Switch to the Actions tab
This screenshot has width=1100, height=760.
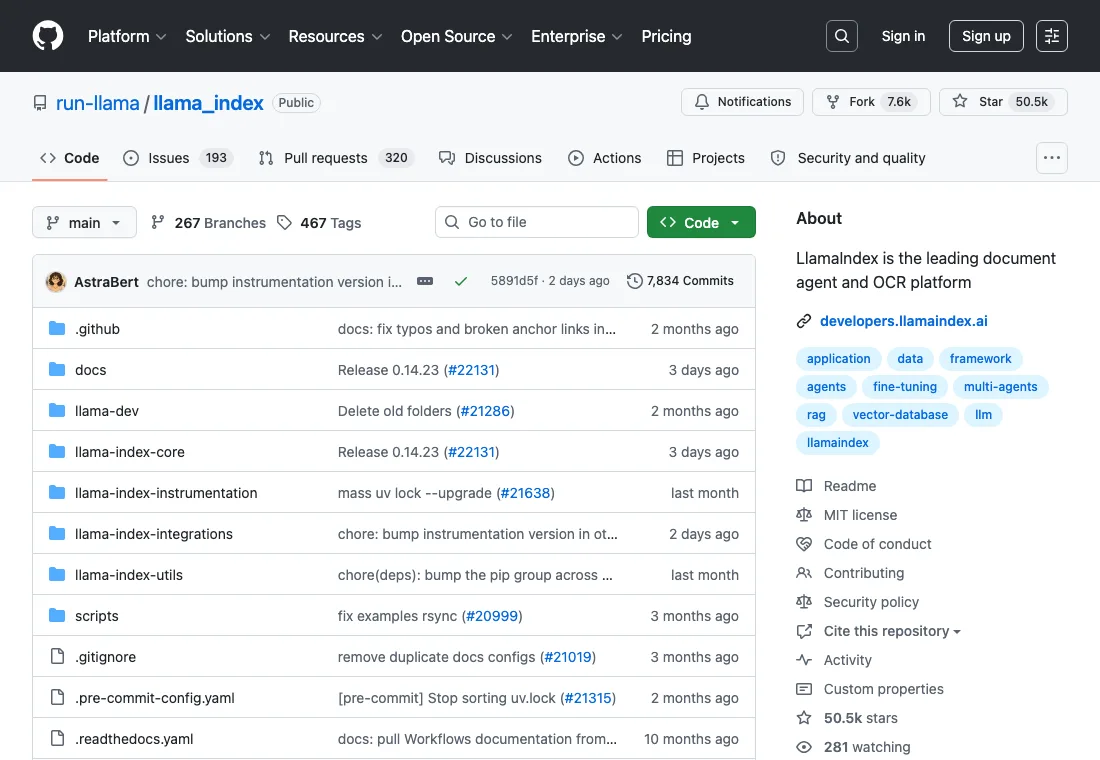click(604, 158)
